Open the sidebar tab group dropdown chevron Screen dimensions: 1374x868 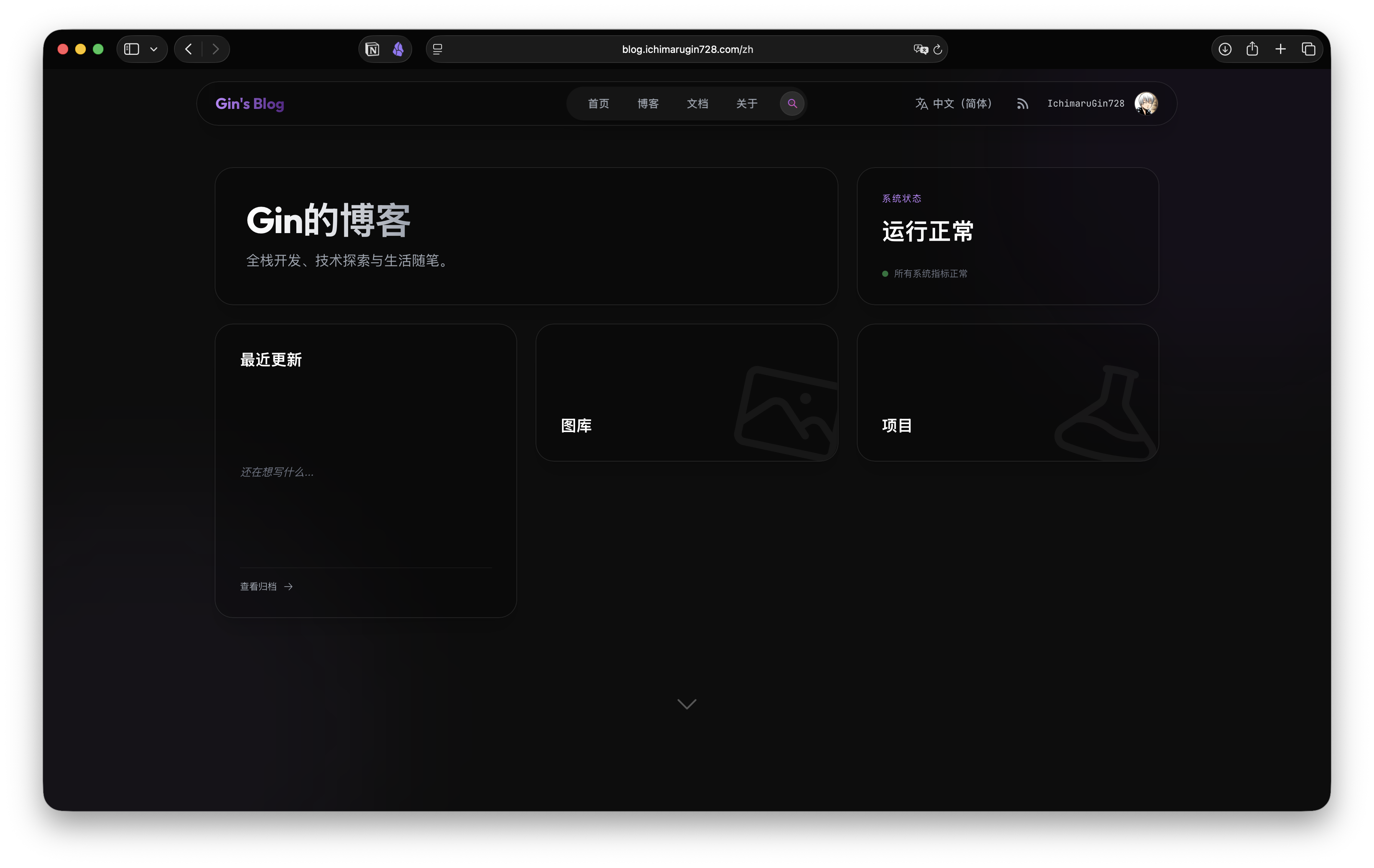[154, 49]
